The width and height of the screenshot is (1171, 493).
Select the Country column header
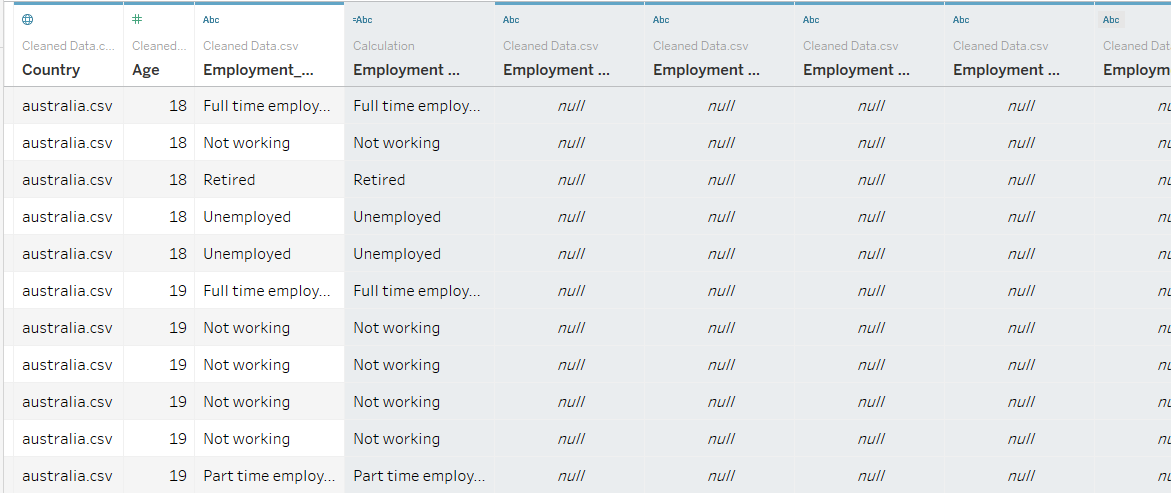pos(51,70)
